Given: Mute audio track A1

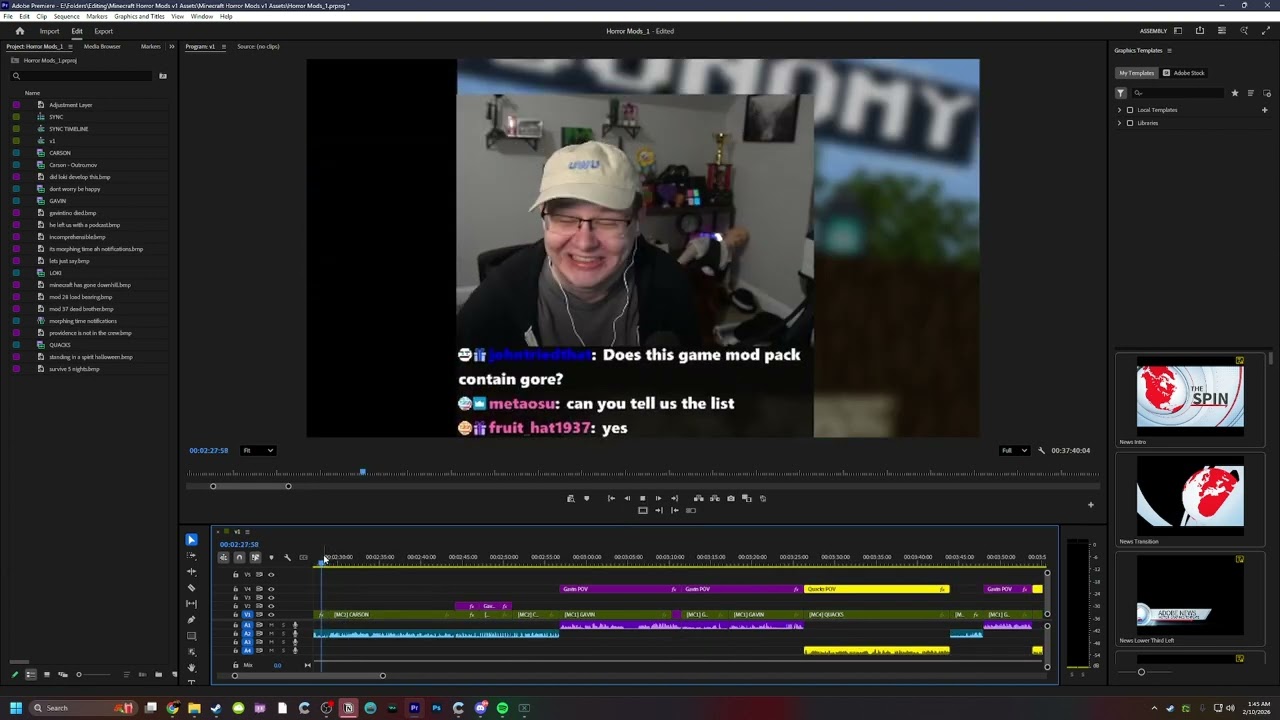Looking at the screenshot, I should pos(271,625).
